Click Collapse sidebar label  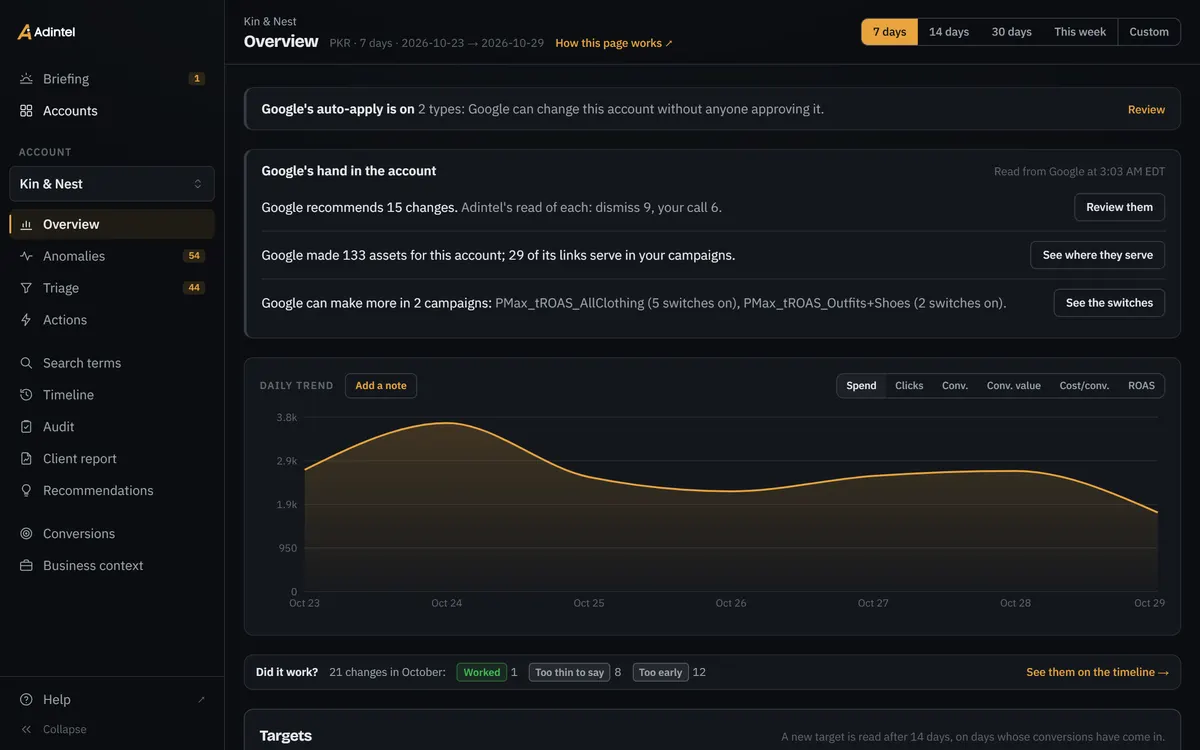[65, 730]
